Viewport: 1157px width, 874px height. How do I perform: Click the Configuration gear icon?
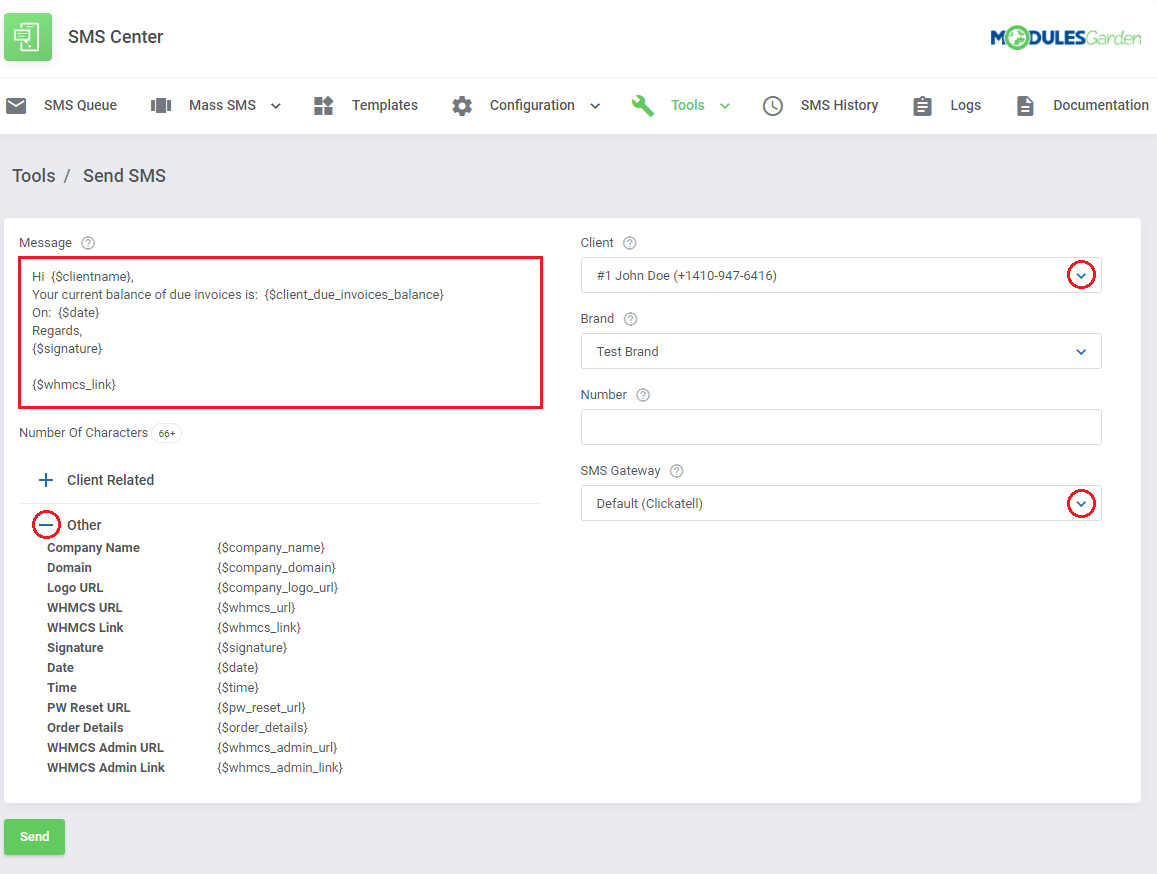pos(462,106)
